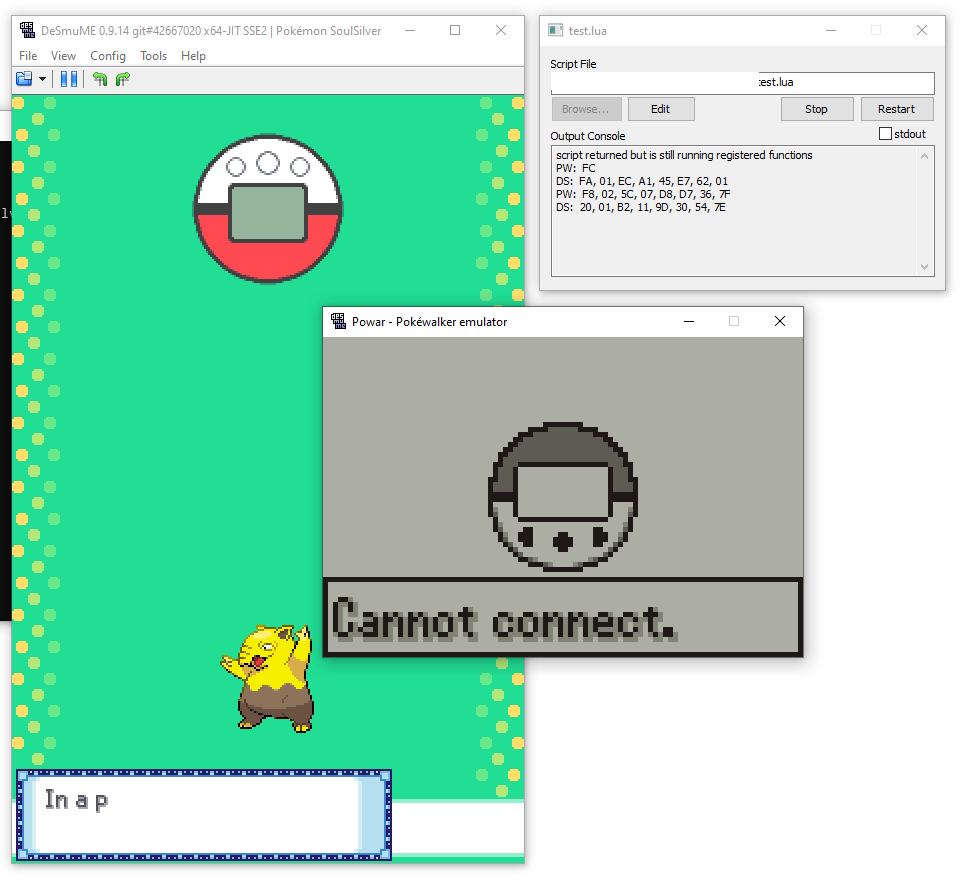This screenshot has height=882, width=960.
Task: Maximize the DeSmuME window
Action: 455,30
